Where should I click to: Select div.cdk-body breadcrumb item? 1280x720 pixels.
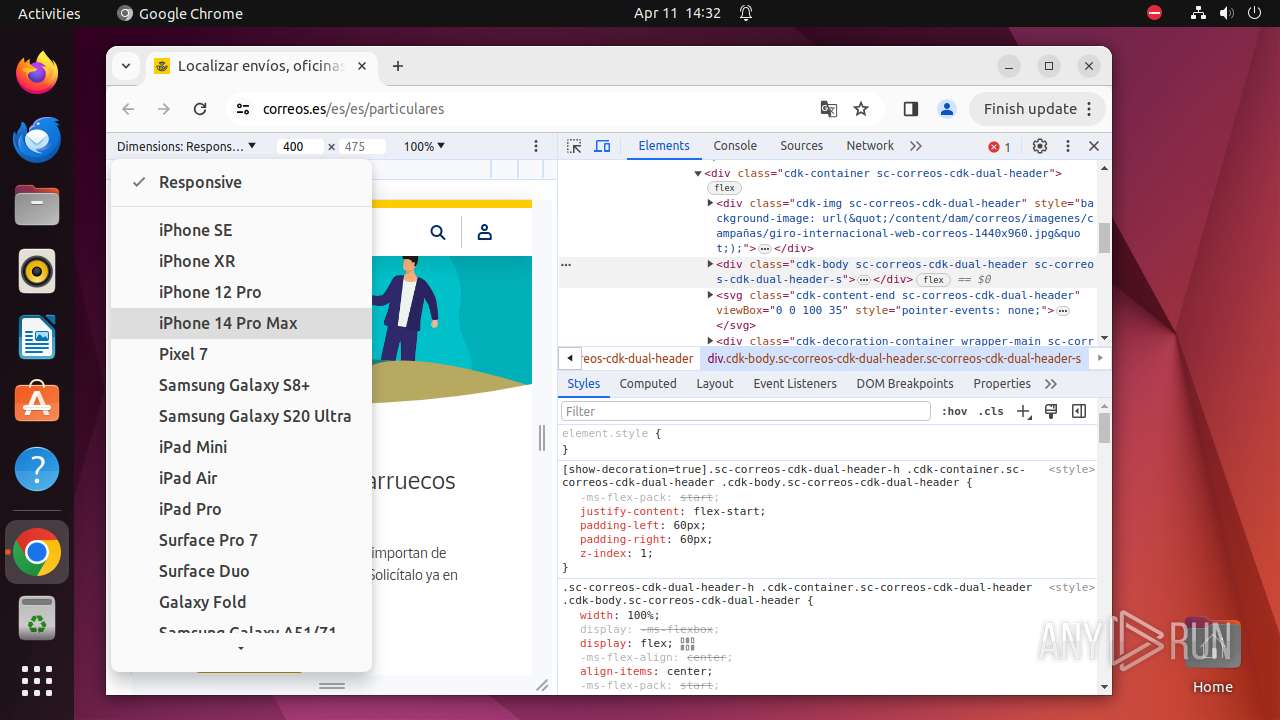click(x=894, y=358)
